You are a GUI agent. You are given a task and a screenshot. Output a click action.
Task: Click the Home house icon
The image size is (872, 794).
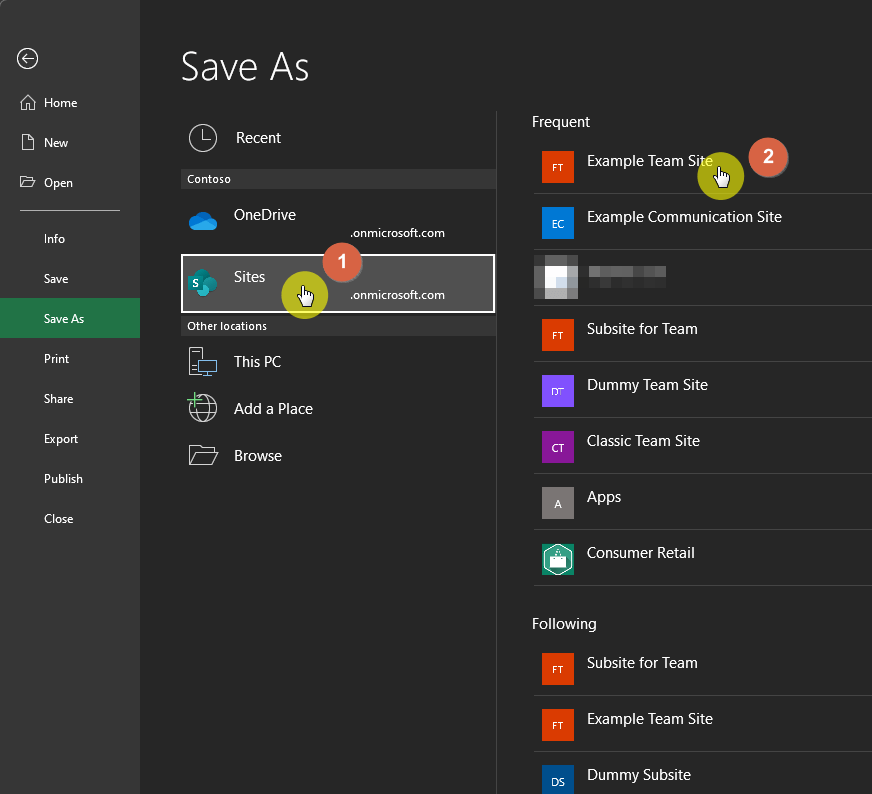28,103
